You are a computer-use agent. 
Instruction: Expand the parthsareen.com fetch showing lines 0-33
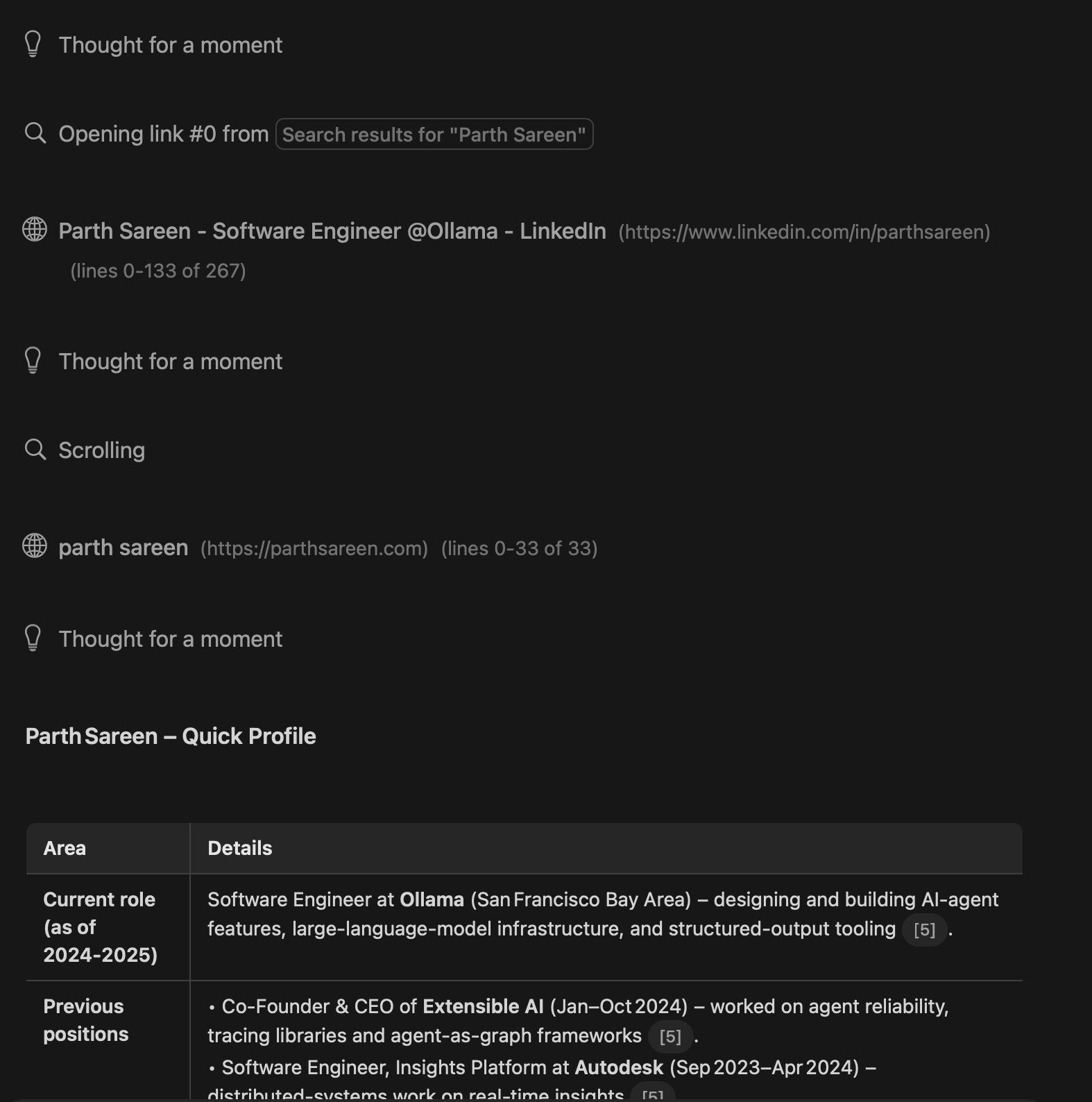pos(519,548)
